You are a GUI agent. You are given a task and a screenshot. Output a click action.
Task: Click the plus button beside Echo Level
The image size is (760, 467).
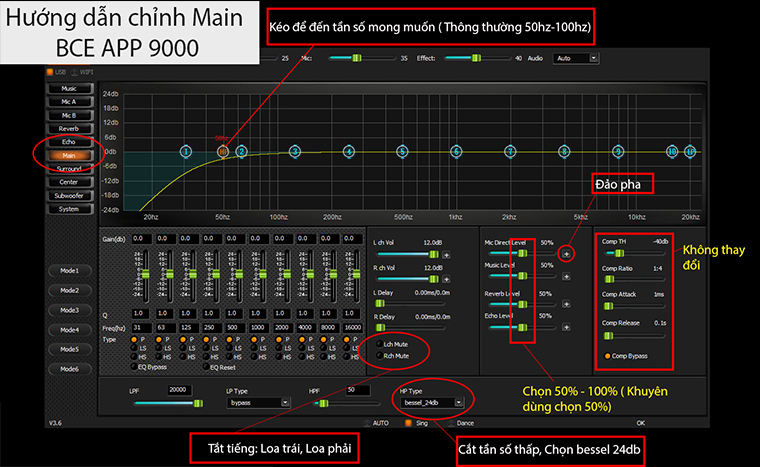[x=566, y=327]
